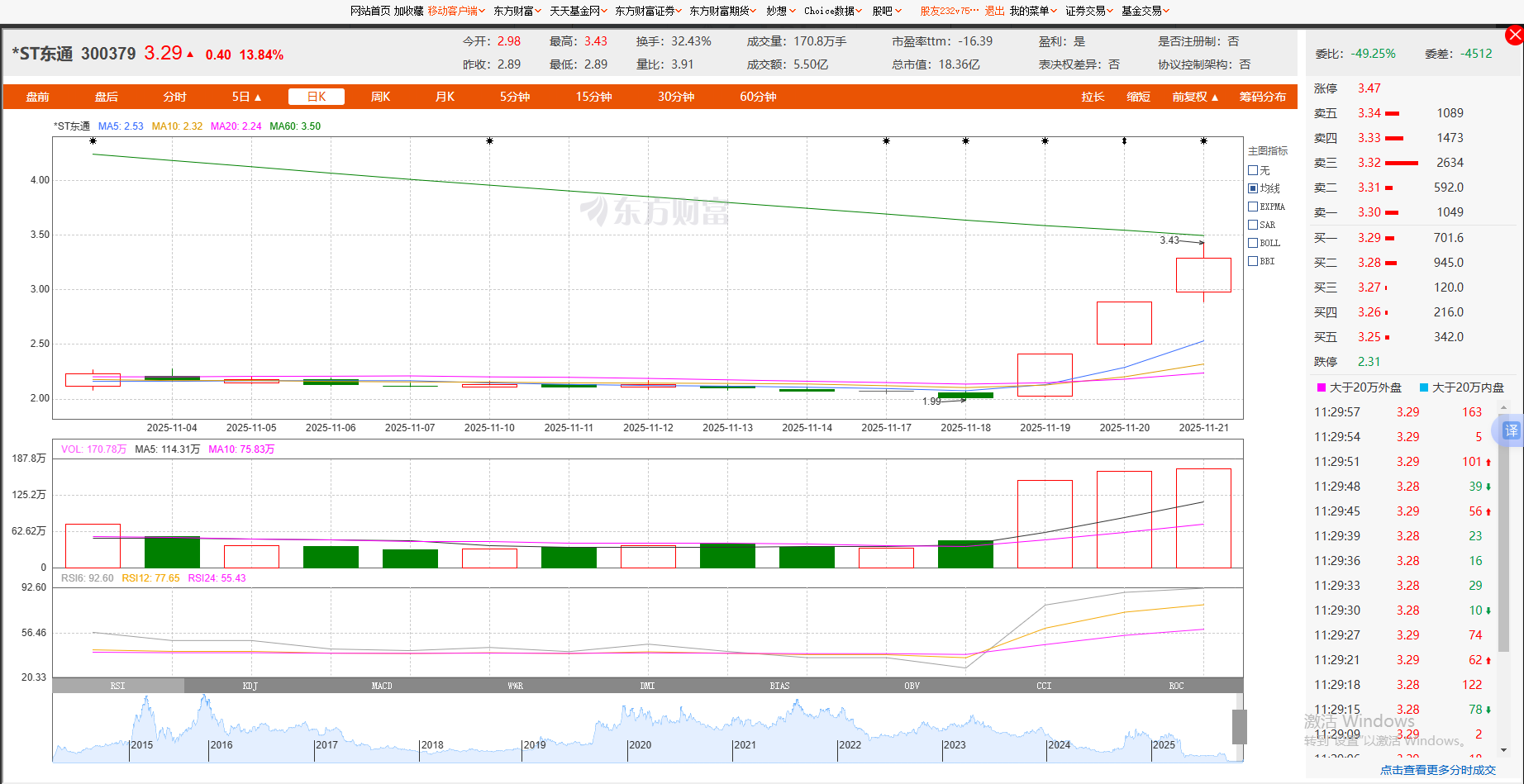Show the 30分钟 chart
The image size is (1524, 784).
point(676,97)
